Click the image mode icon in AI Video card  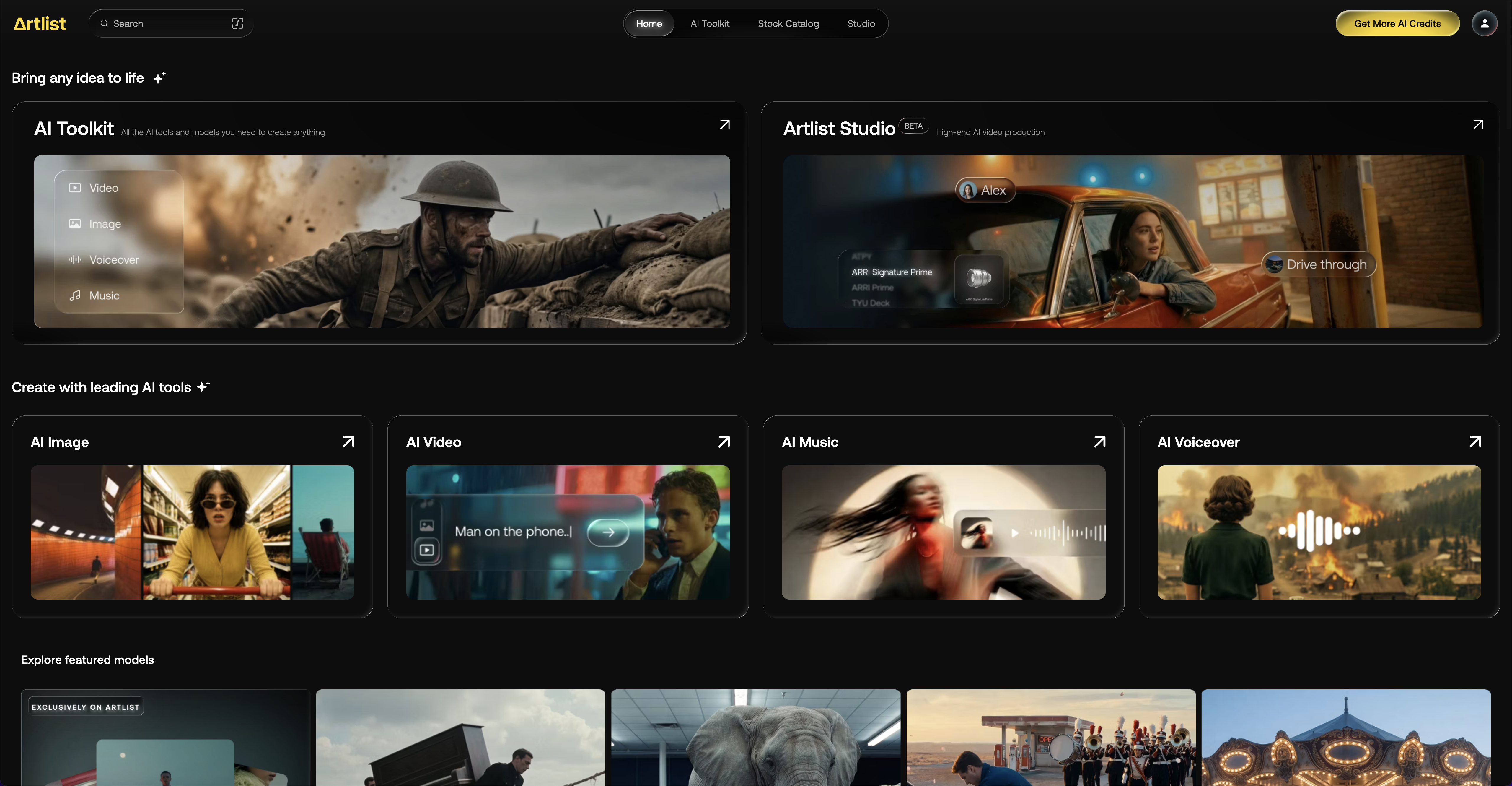click(427, 526)
